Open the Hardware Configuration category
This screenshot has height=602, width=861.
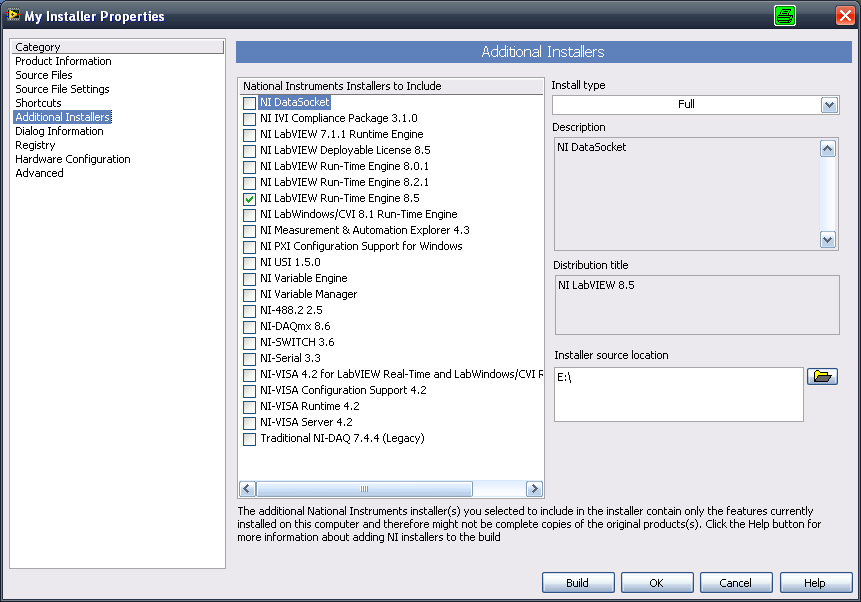[x=73, y=159]
